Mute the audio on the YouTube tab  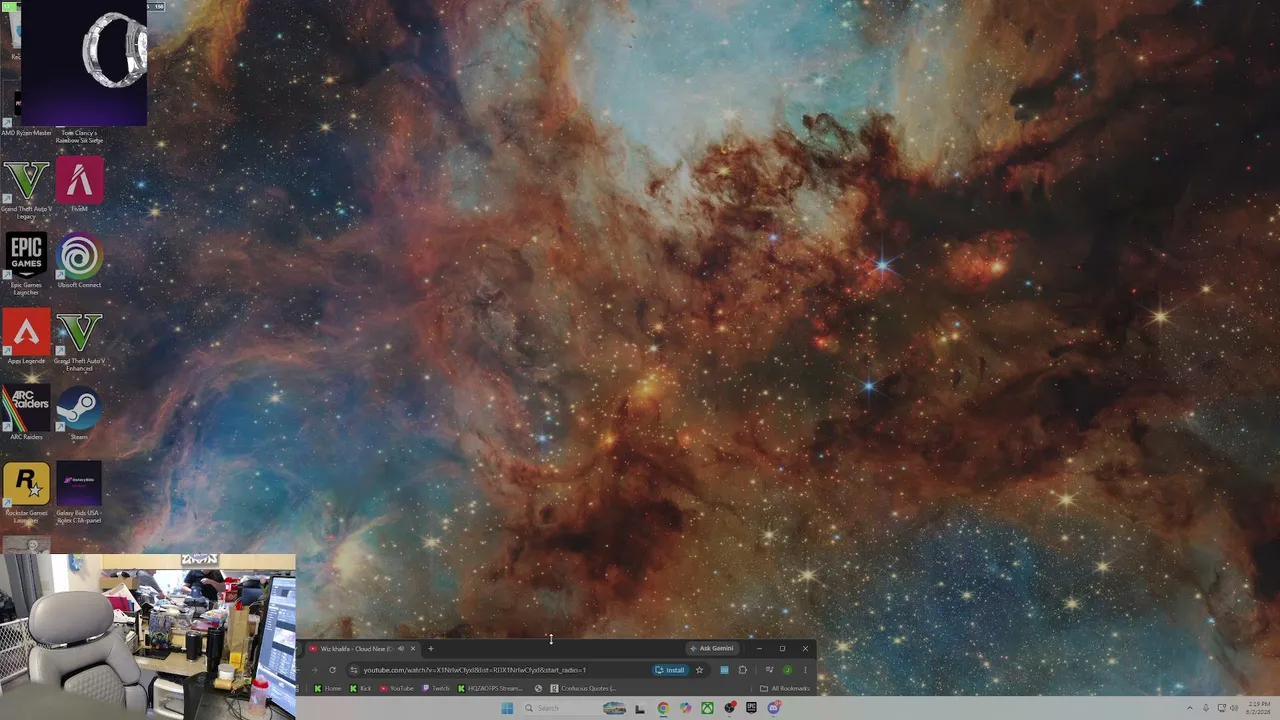pos(401,649)
